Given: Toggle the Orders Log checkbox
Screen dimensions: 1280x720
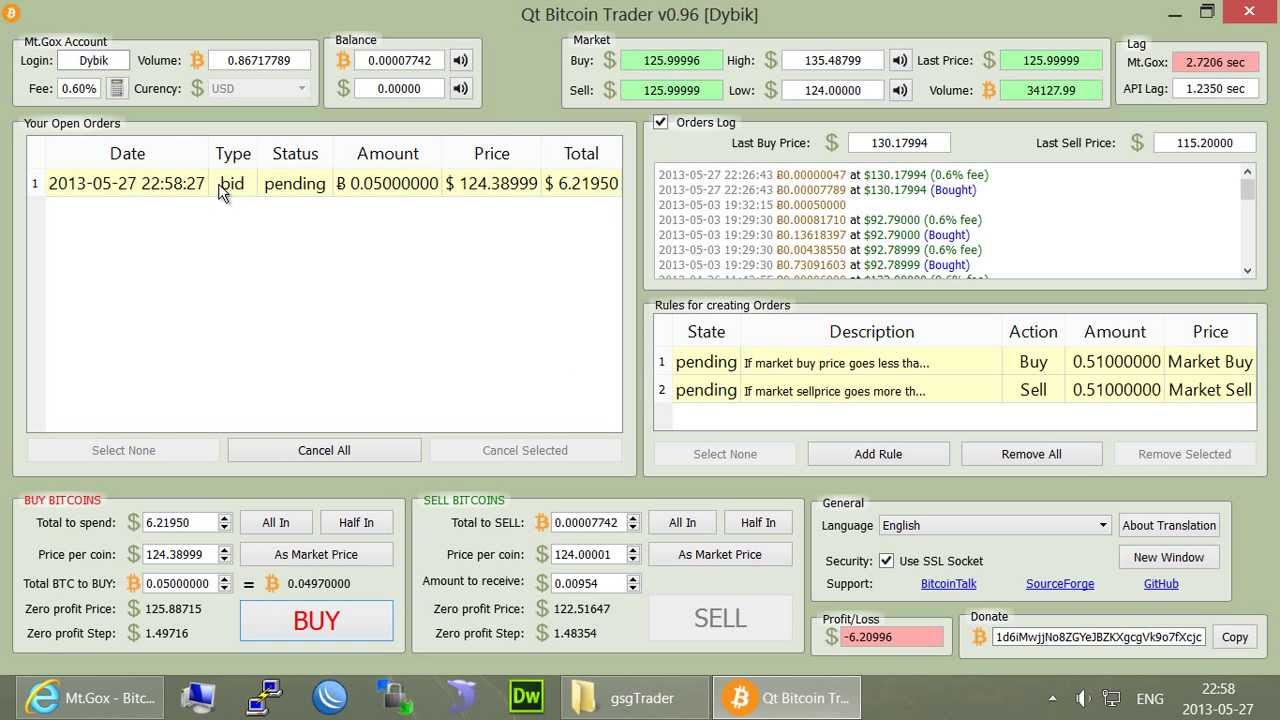Looking at the screenshot, I should 661,122.
